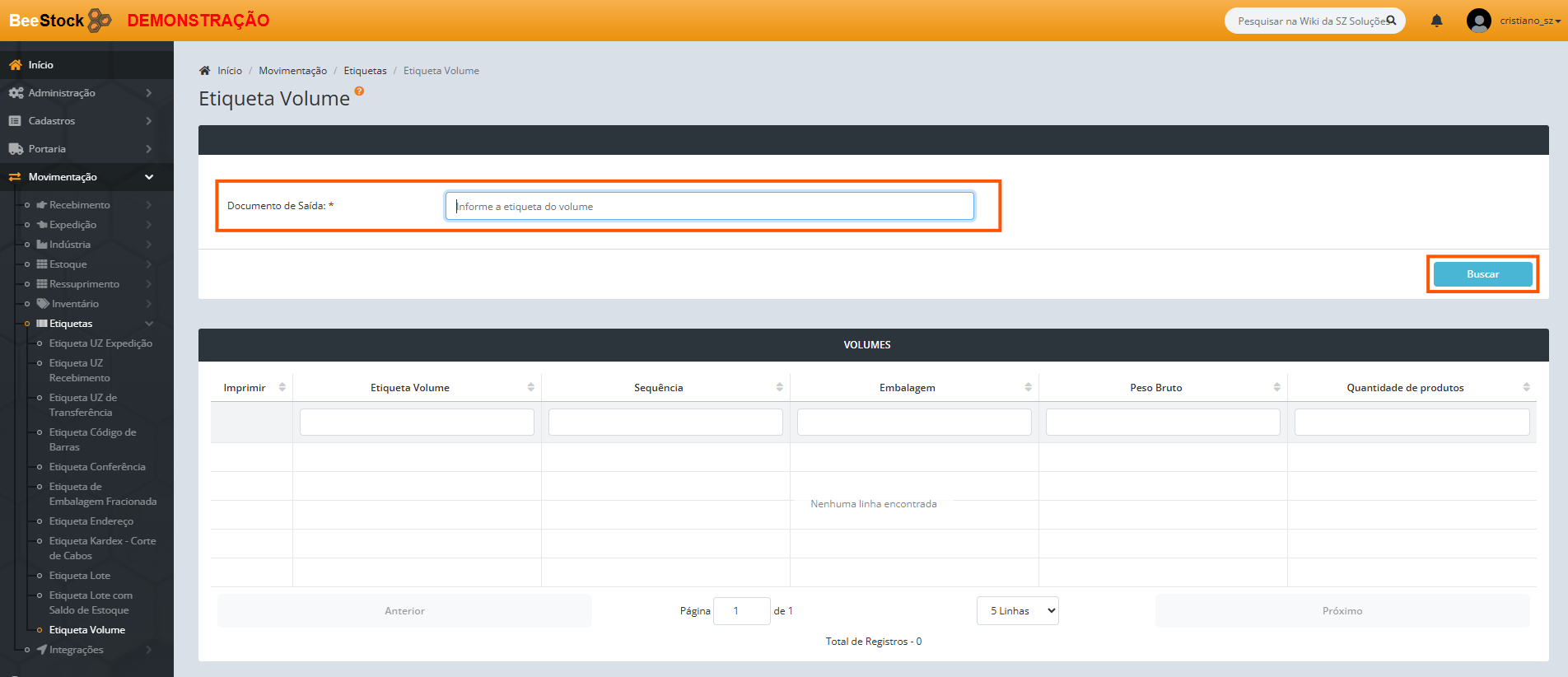
Task: Click the home icon in the breadcrumb
Action: pos(205,71)
